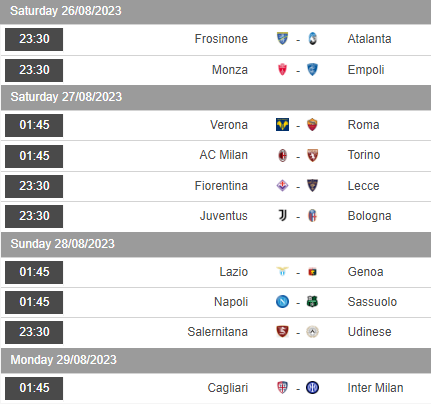The height and width of the screenshot is (404, 431).
Task: Click the 01:45 time box for Lazio match
Action: [34, 272]
